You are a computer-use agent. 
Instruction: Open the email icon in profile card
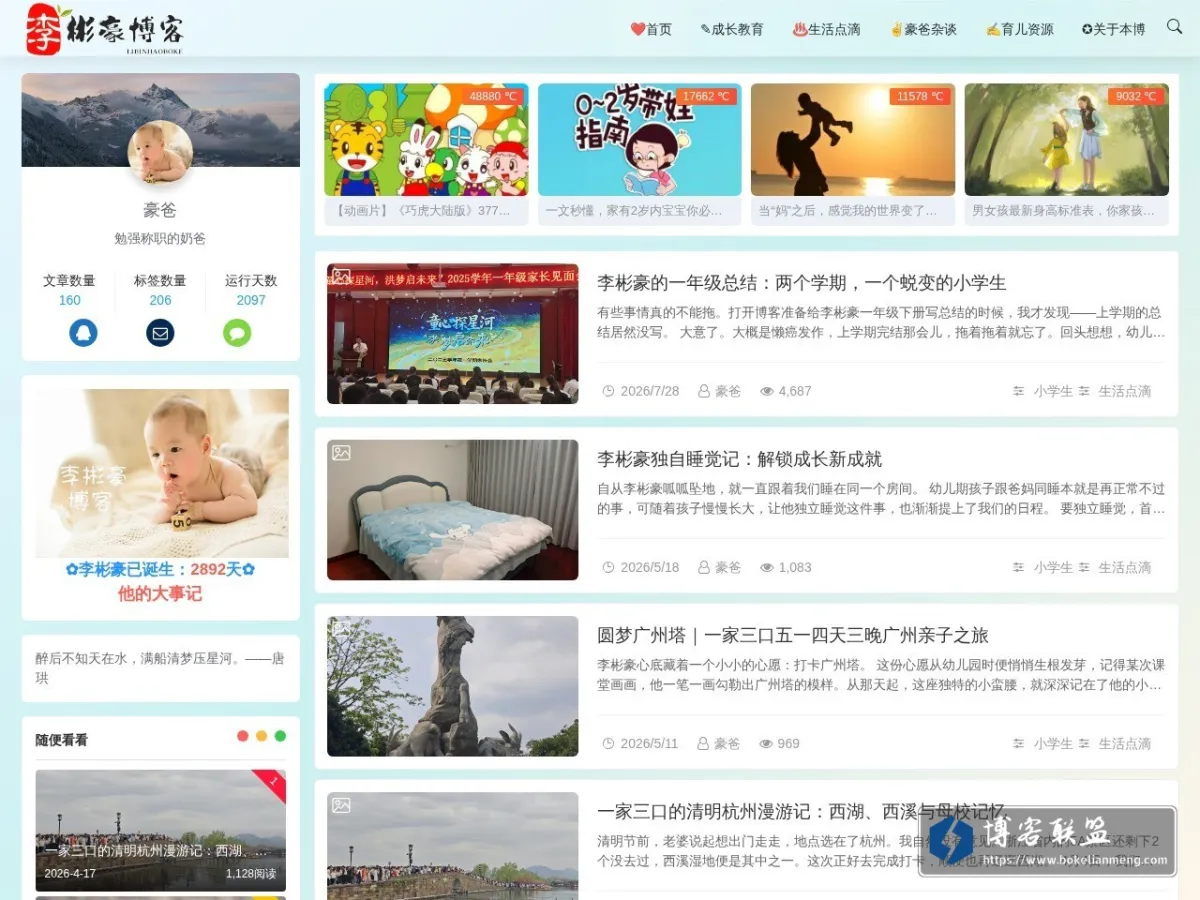160,333
